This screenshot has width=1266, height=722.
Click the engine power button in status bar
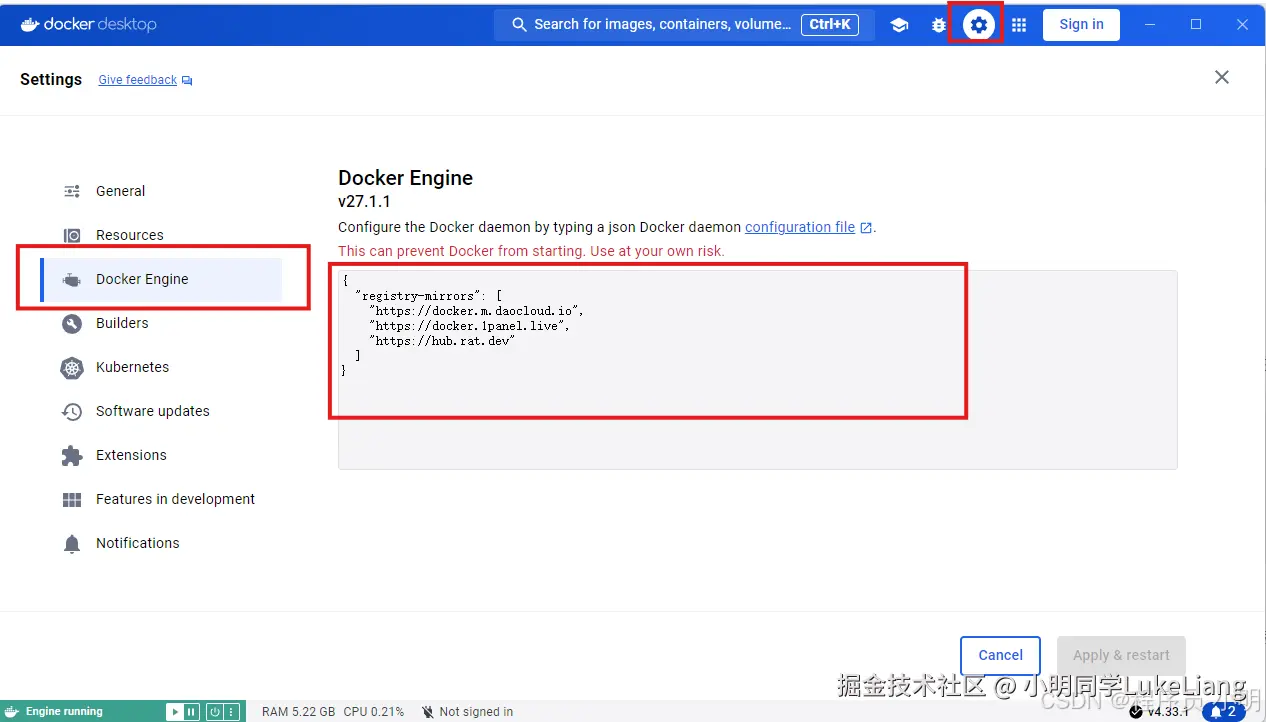pyautogui.click(x=215, y=712)
